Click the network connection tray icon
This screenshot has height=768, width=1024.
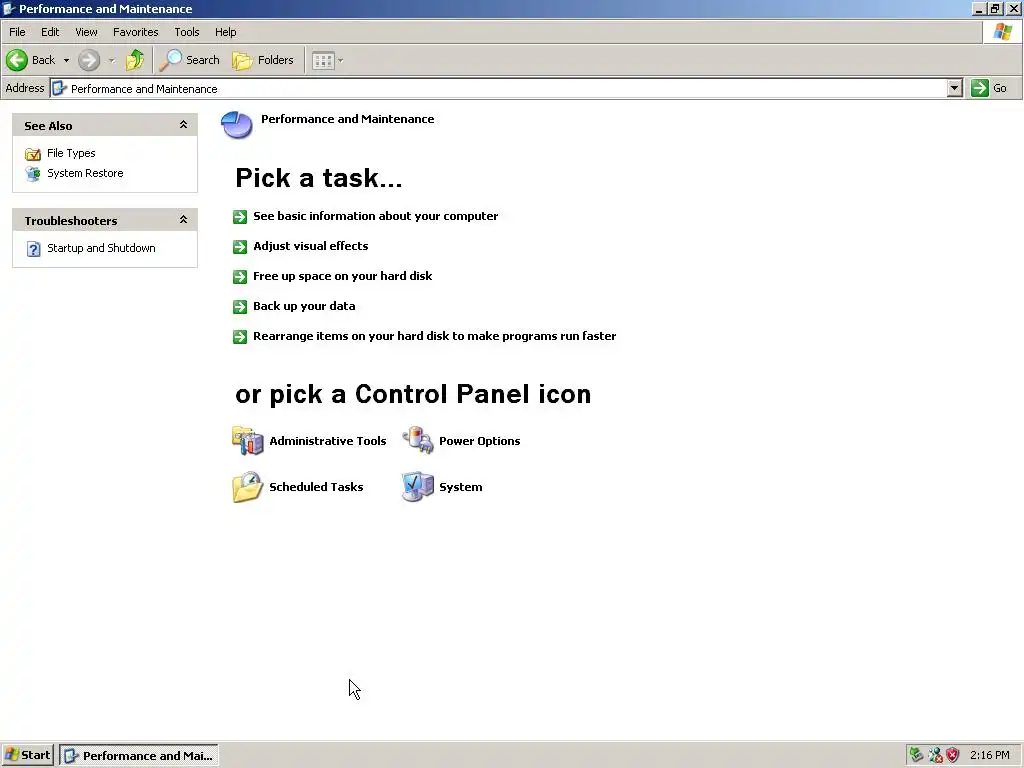[x=935, y=756]
